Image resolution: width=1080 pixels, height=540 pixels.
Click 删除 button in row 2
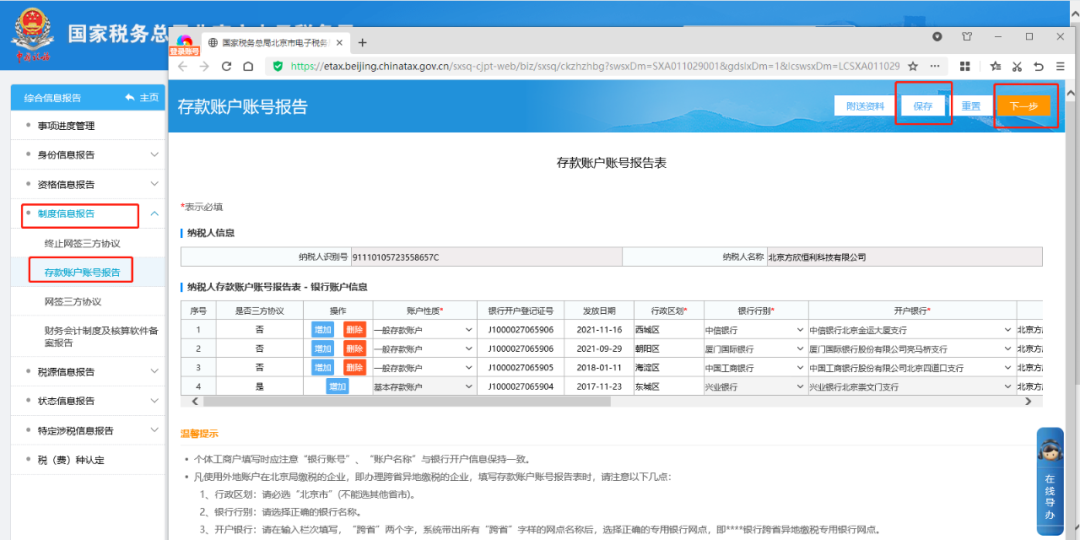(x=354, y=348)
